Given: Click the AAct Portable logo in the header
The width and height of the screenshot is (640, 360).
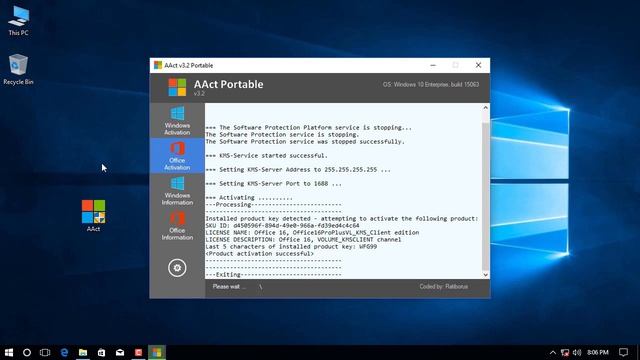Looking at the screenshot, I should 177,87.
